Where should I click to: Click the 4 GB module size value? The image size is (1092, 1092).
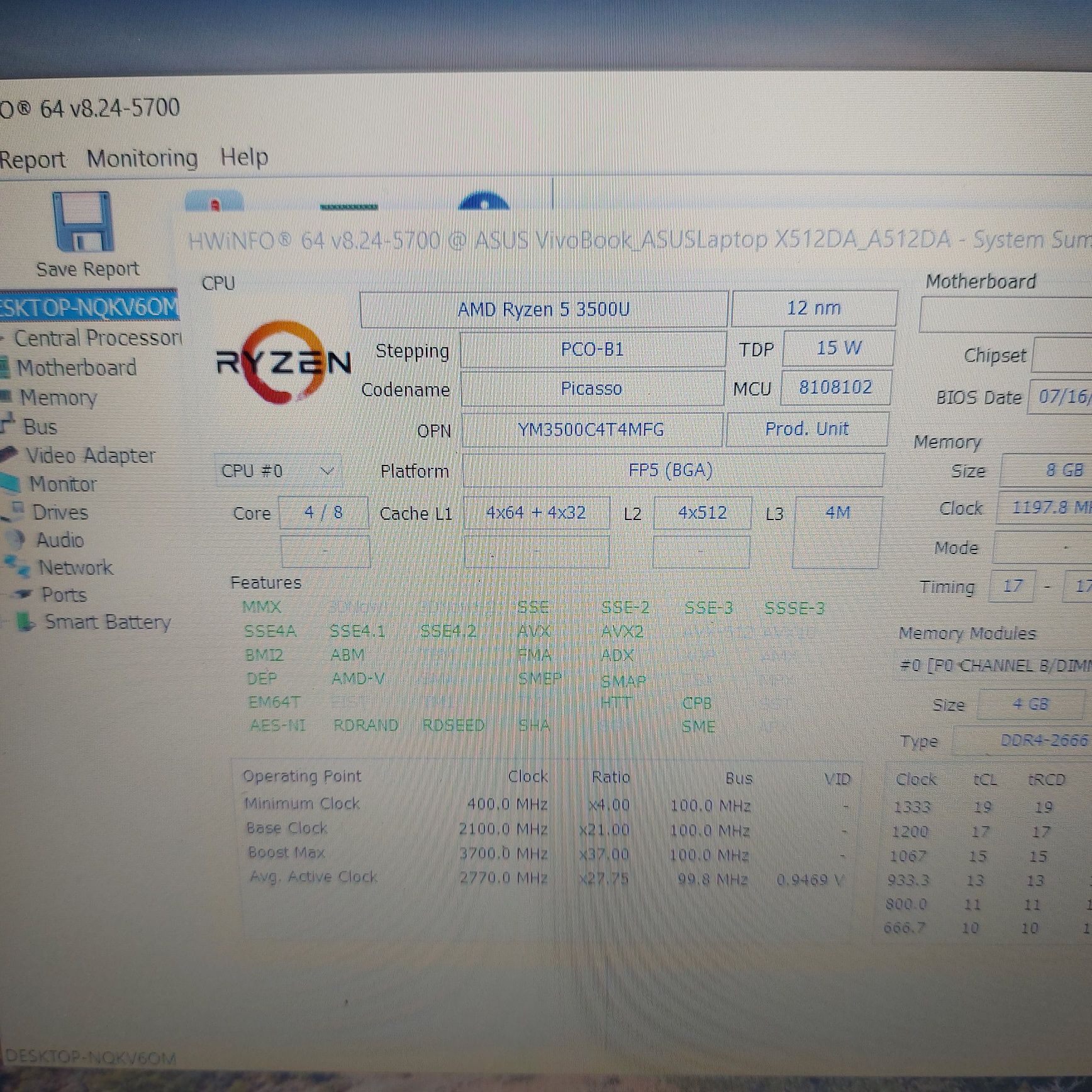(x=1032, y=704)
